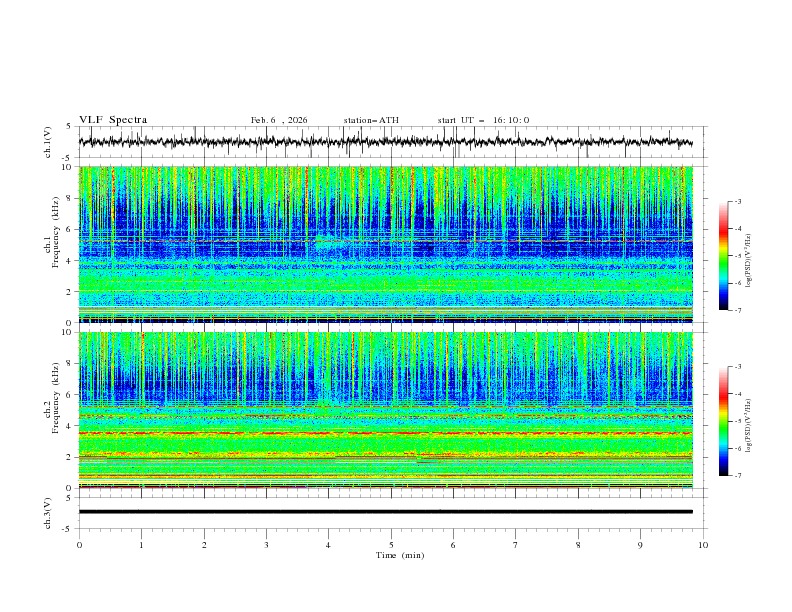Click the upper PSD colorbar beside the ch.1 spectrogram
Image resolution: width=792 pixels, height=612 pixels.
(723, 256)
